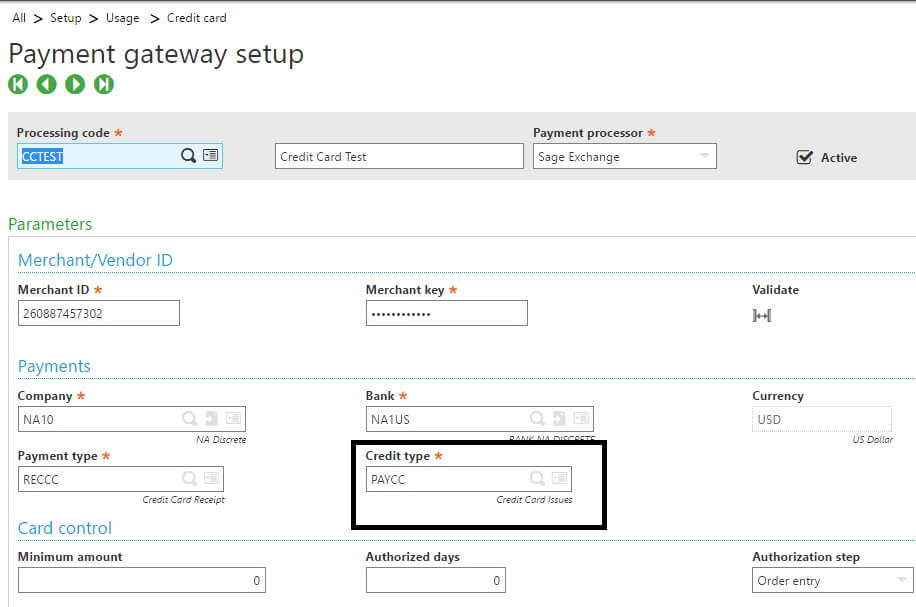Image resolution: width=916 pixels, height=607 pixels.
Task: Open the Payment type lookup magnifier
Action: (190, 479)
